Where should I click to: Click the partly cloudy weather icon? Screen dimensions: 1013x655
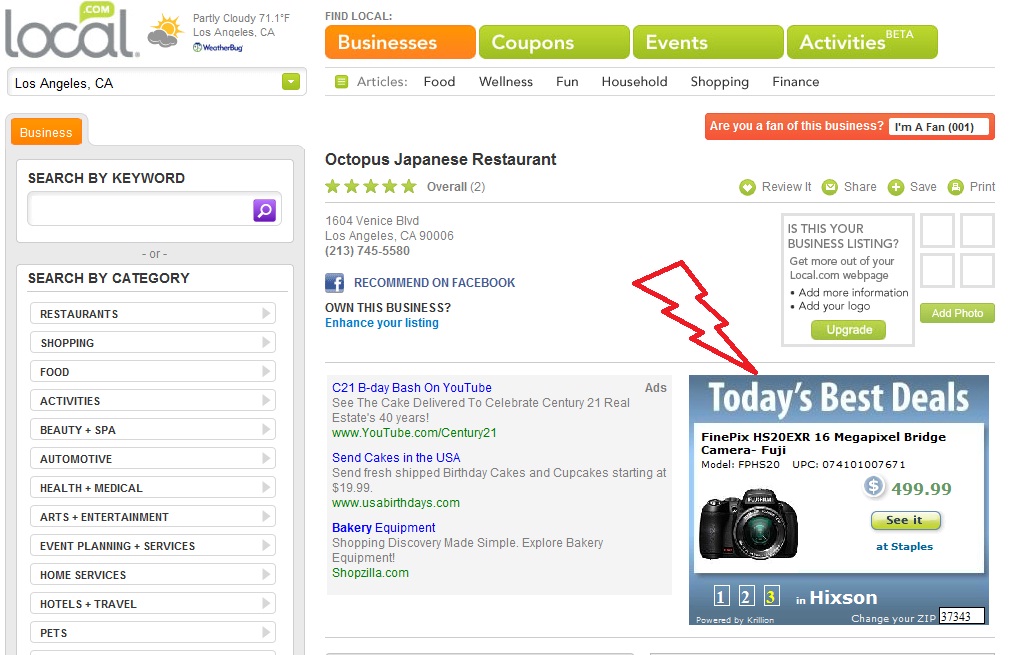point(165,31)
